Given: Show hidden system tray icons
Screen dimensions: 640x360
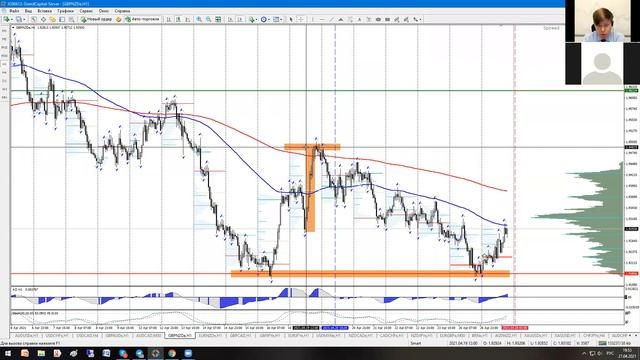Looking at the screenshot, I should (x=584, y=353).
